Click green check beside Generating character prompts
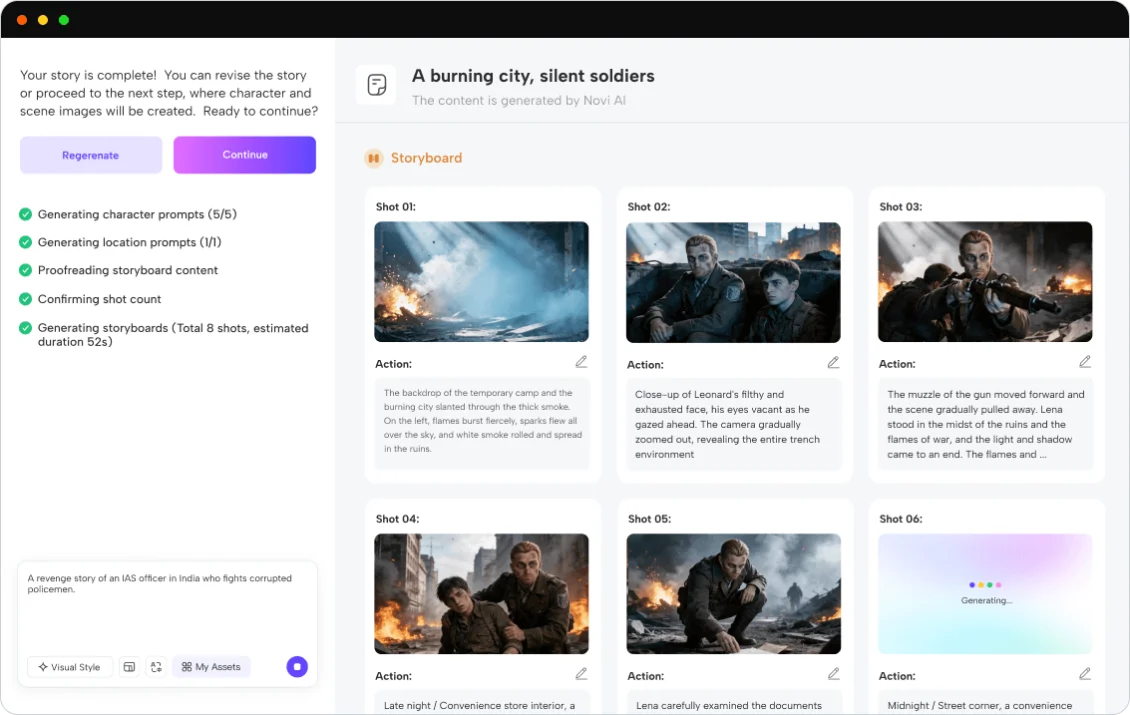Image resolution: width=1130 pixels, height=715 pixels. pos(25,214)
